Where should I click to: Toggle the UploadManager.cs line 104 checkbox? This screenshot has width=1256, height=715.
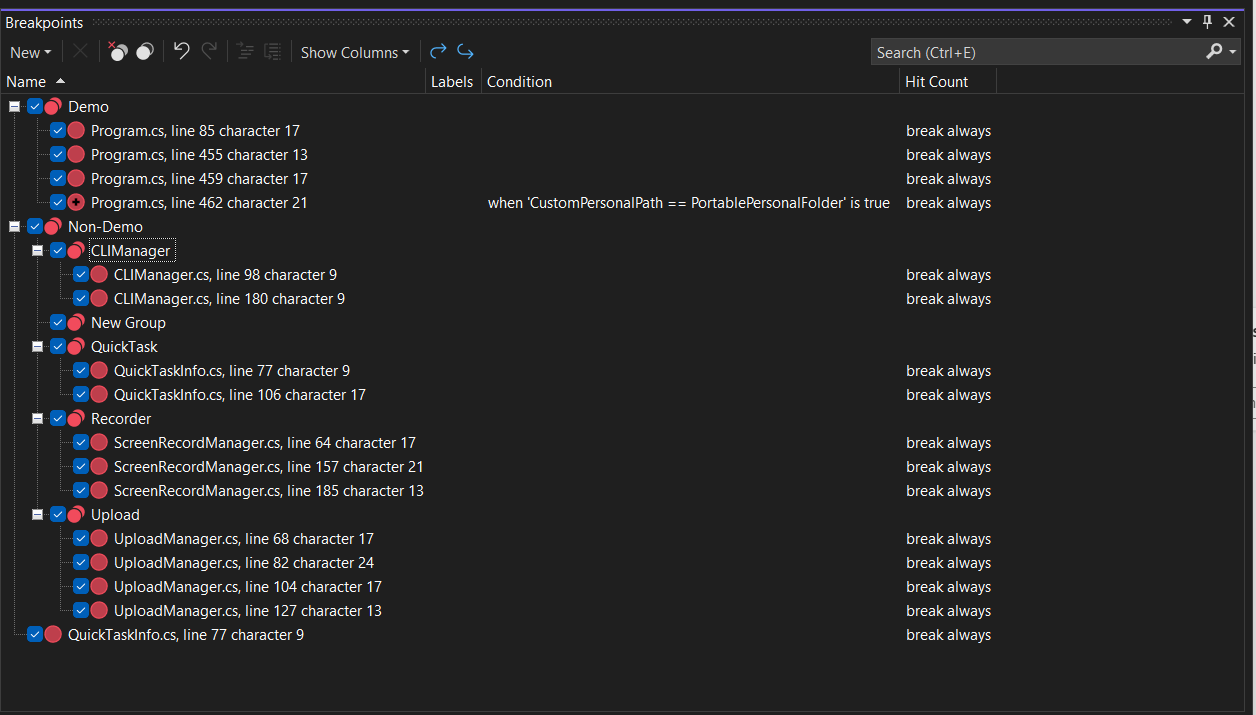(81, 587)
